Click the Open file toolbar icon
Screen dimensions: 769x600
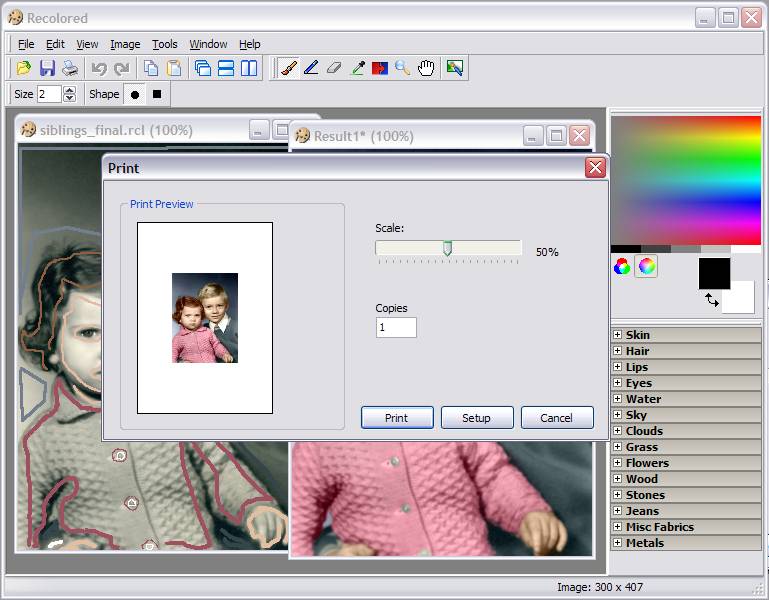click(x=23, y=68)
